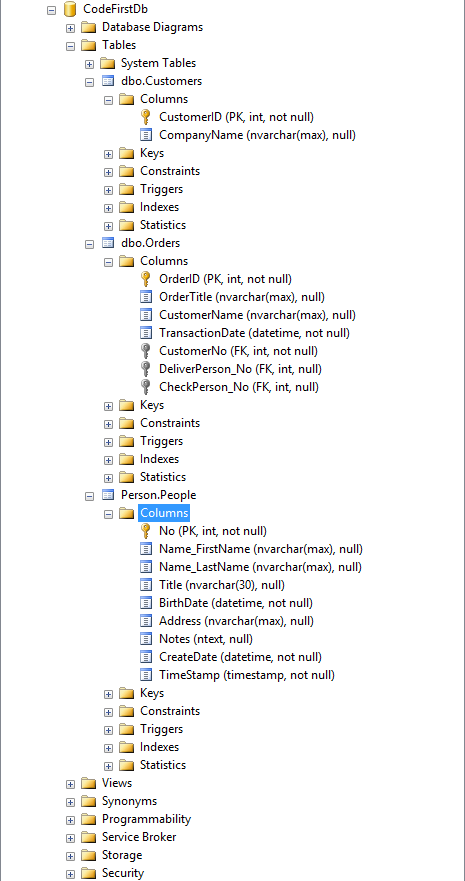Click the Name_LastName column icon

coord(145,567)
